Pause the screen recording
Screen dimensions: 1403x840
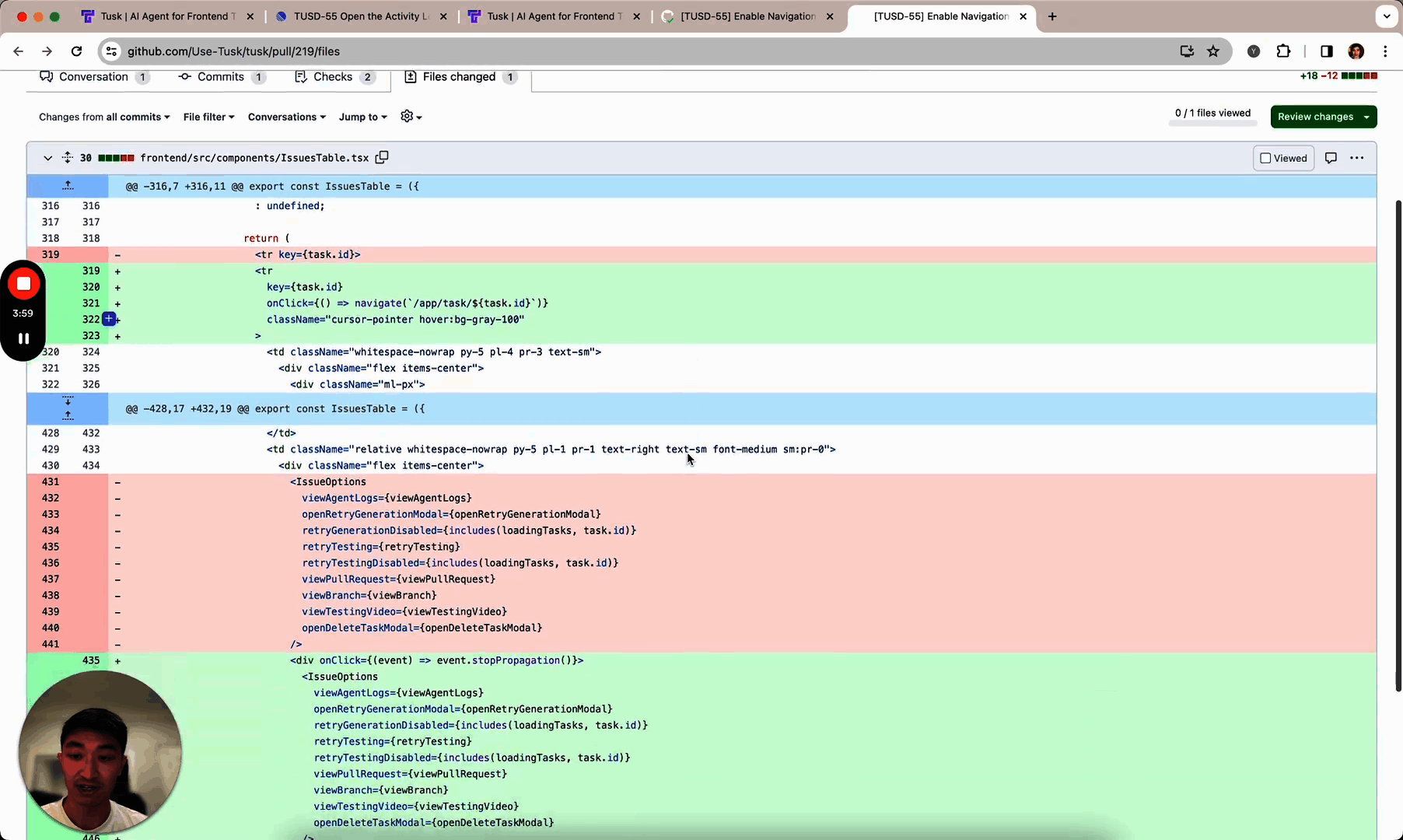[23, 339]
